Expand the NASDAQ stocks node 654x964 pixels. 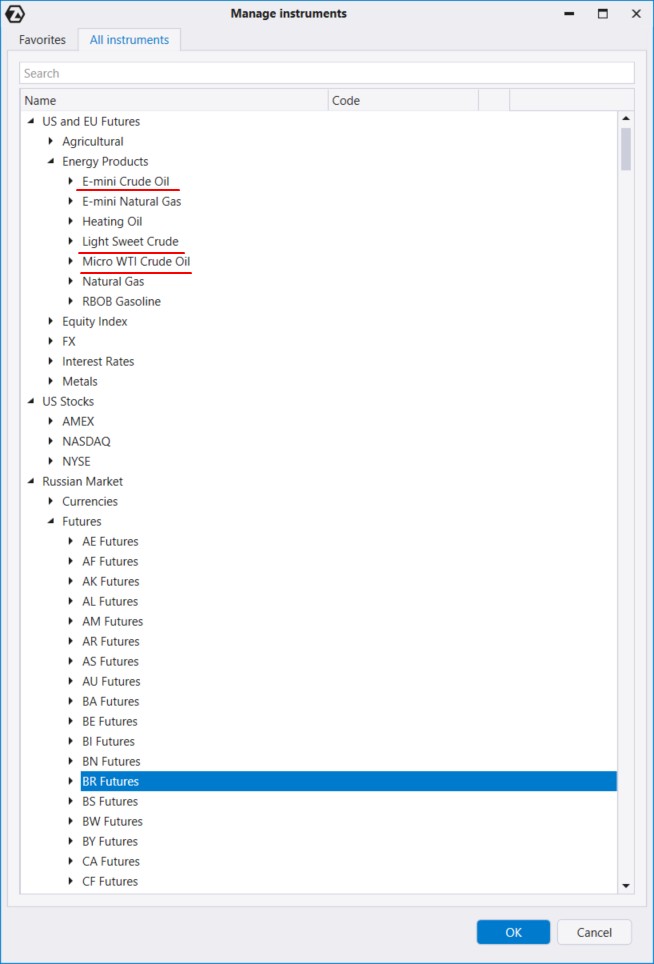[x=51, y=441]
